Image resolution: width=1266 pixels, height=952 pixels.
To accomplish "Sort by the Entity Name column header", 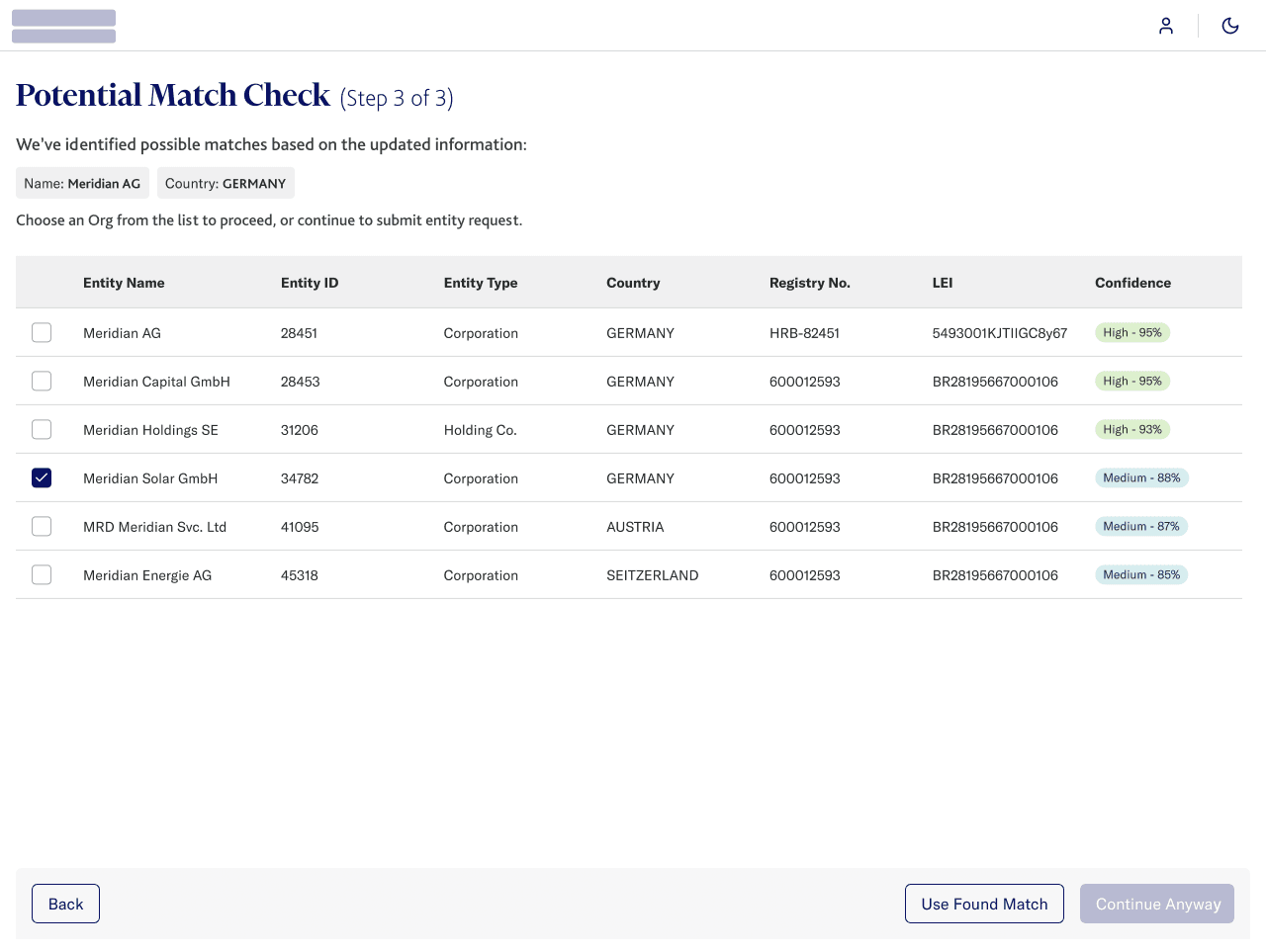I will click(124, 283).
